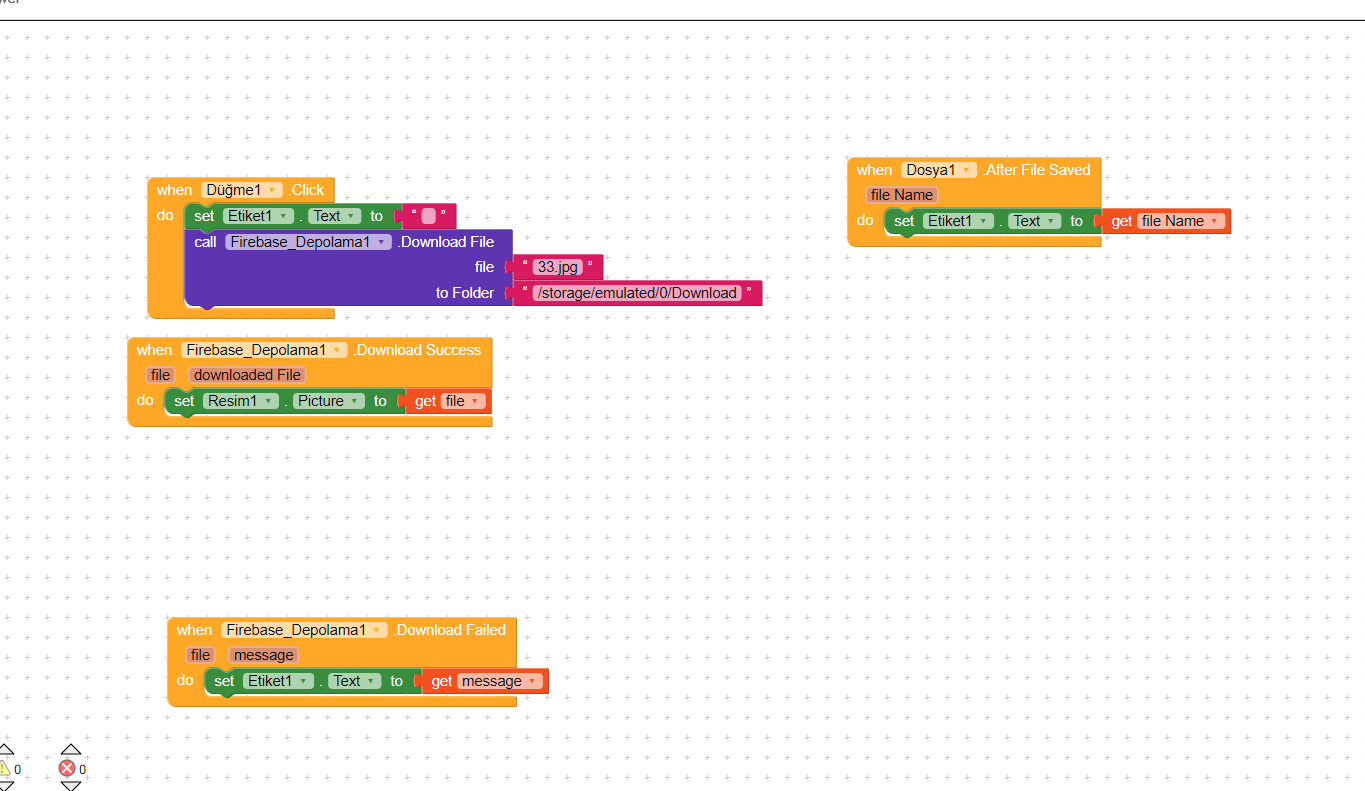Click the /storage/emulated/0/Download text field
Screen dimensions: 1365x791
tap(637, 293)
